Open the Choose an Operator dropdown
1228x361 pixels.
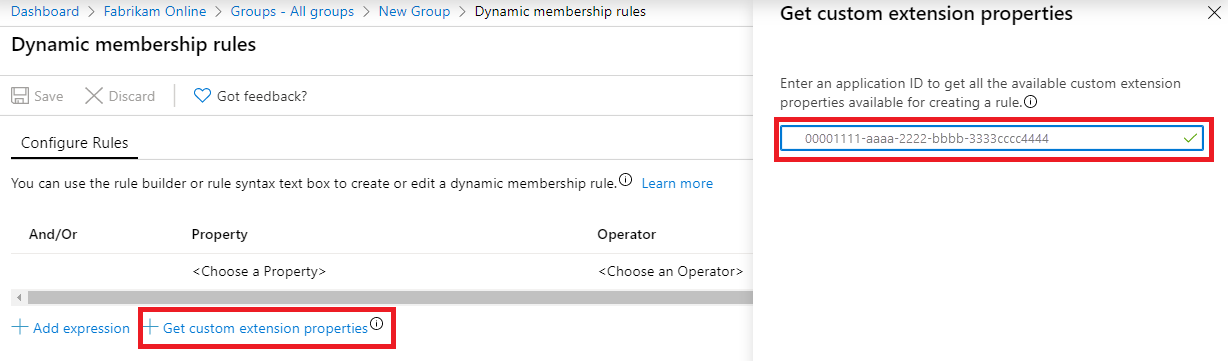click(x=671, y=271)
